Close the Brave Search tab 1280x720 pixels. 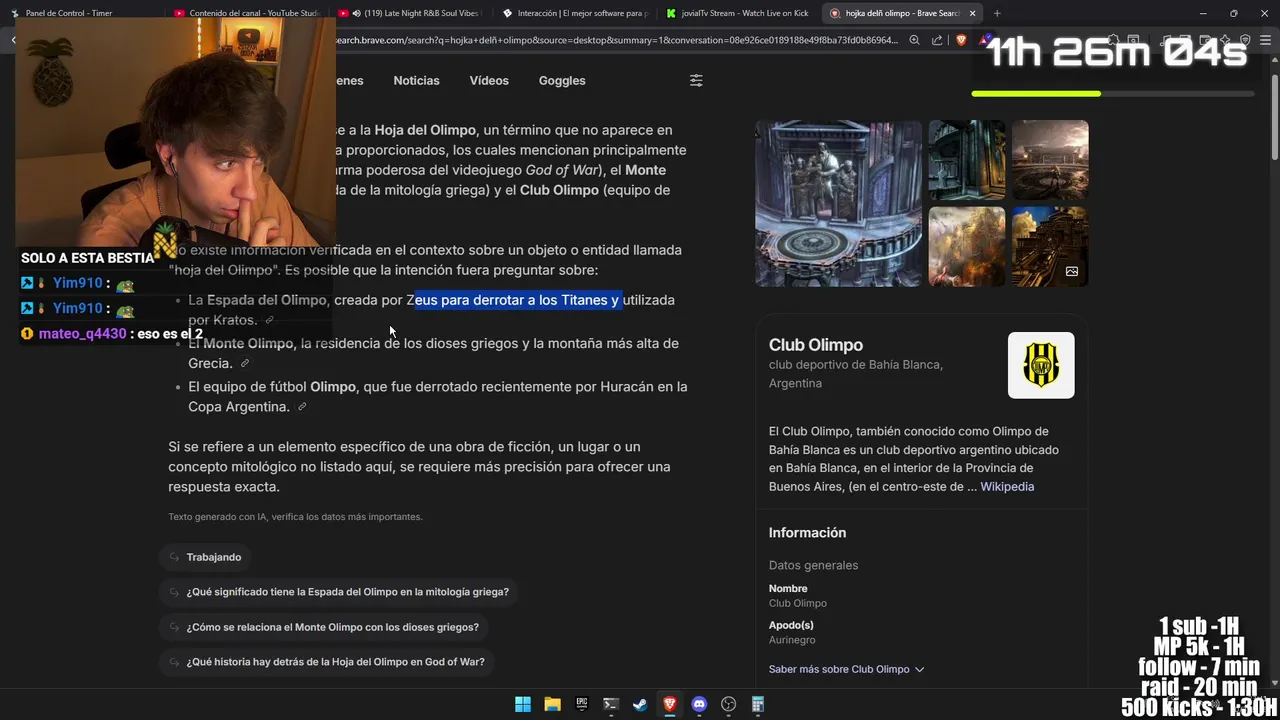[x=972, y=13]
